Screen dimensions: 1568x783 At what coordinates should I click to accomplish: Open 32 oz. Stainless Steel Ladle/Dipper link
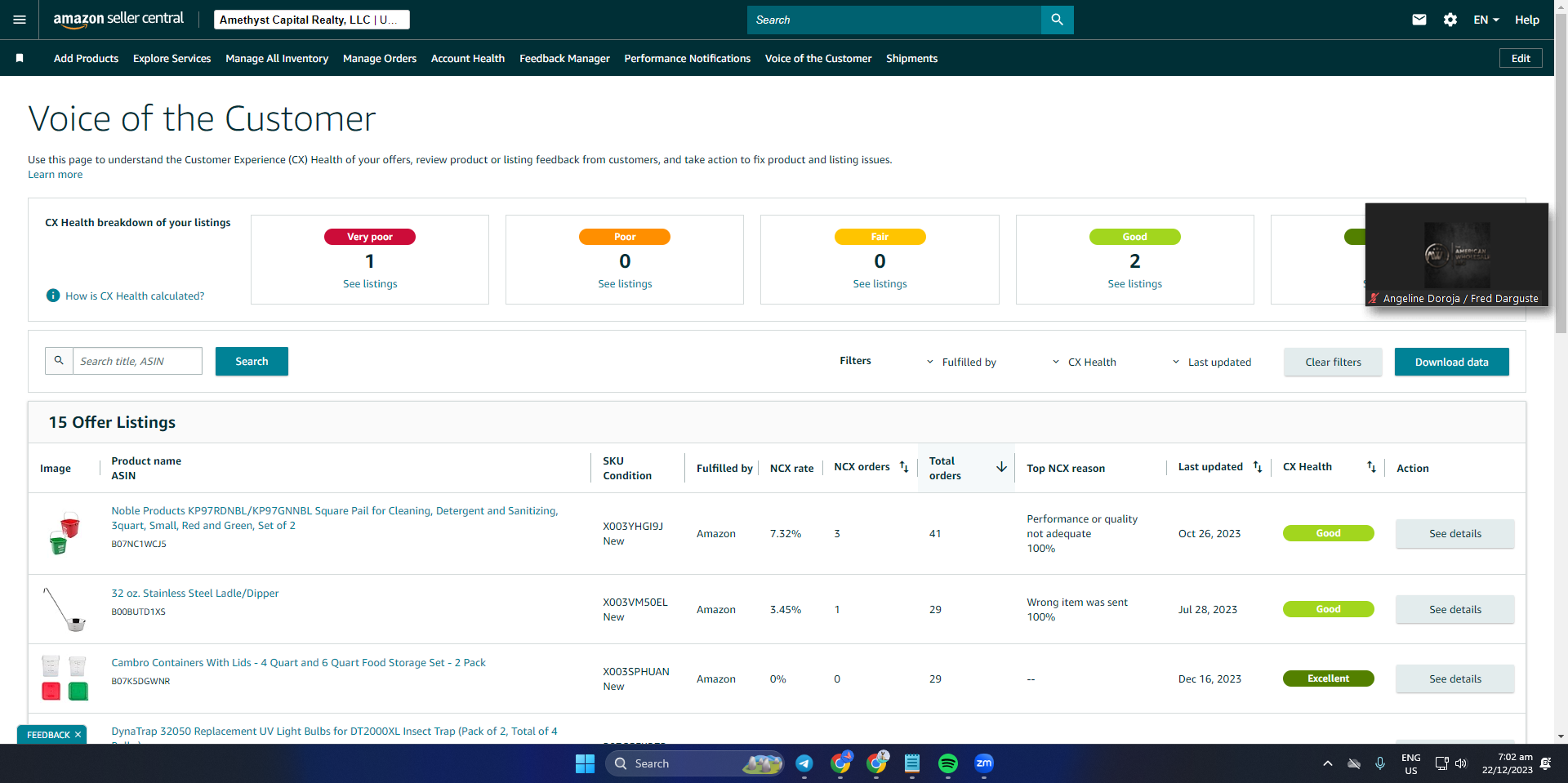[x=195, y=593]
